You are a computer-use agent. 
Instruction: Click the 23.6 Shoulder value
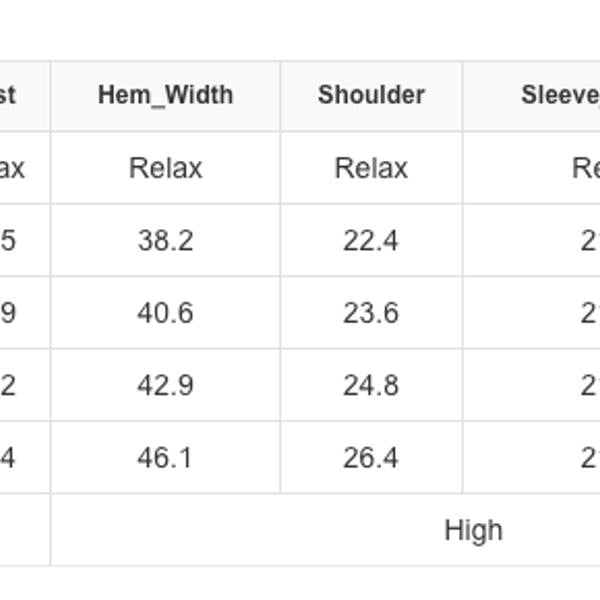click(x=371, y=313)
